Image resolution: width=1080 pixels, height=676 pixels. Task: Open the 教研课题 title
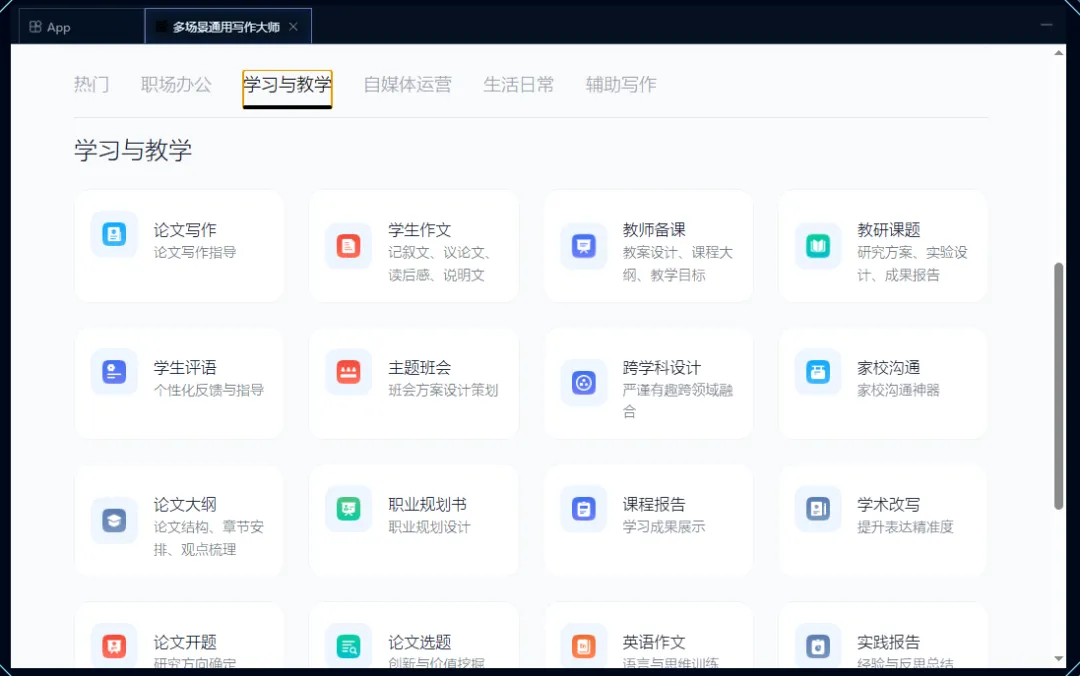pos(889,229)
